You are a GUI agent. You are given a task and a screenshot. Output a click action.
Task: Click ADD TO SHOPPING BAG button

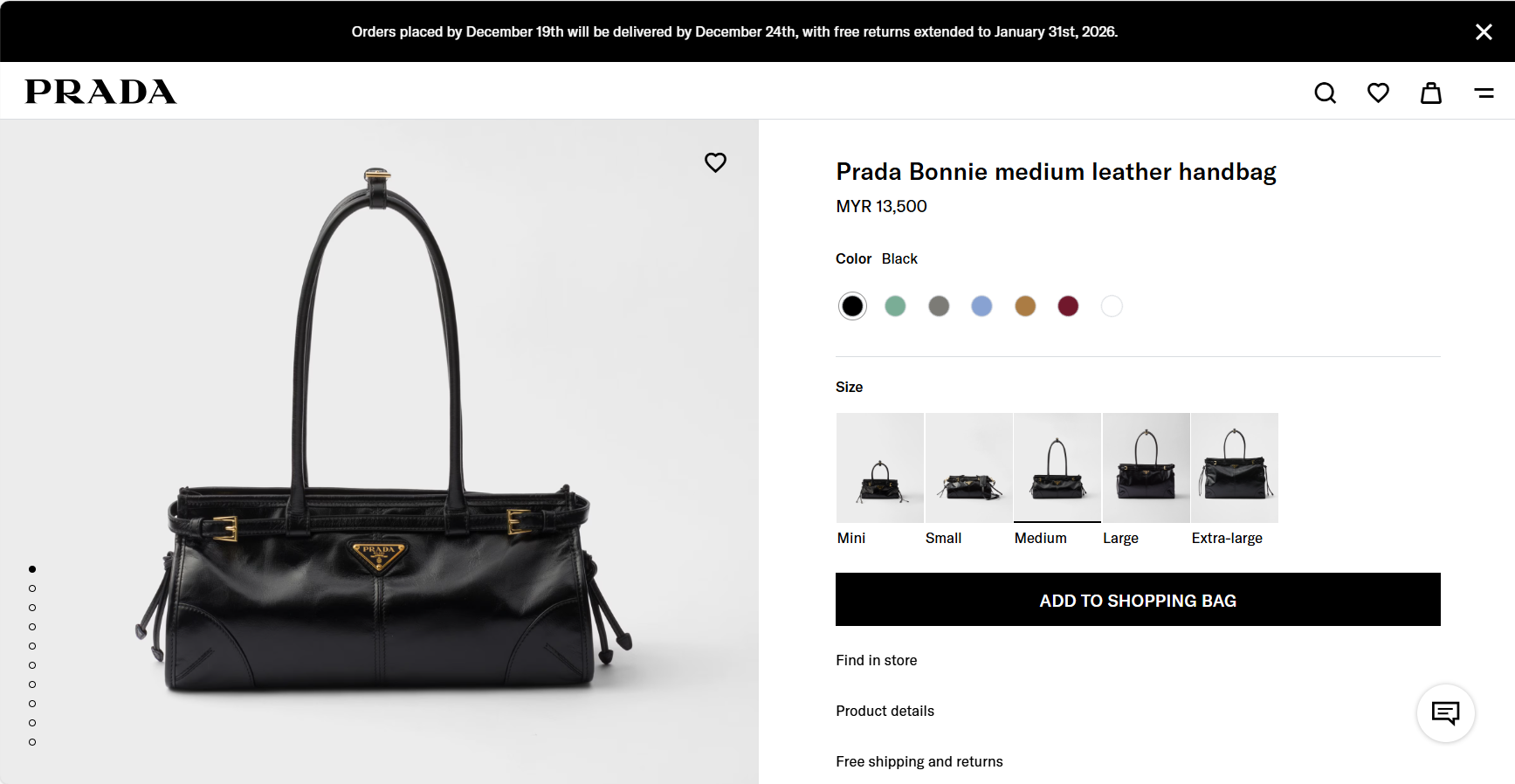tap(1137, 600)
